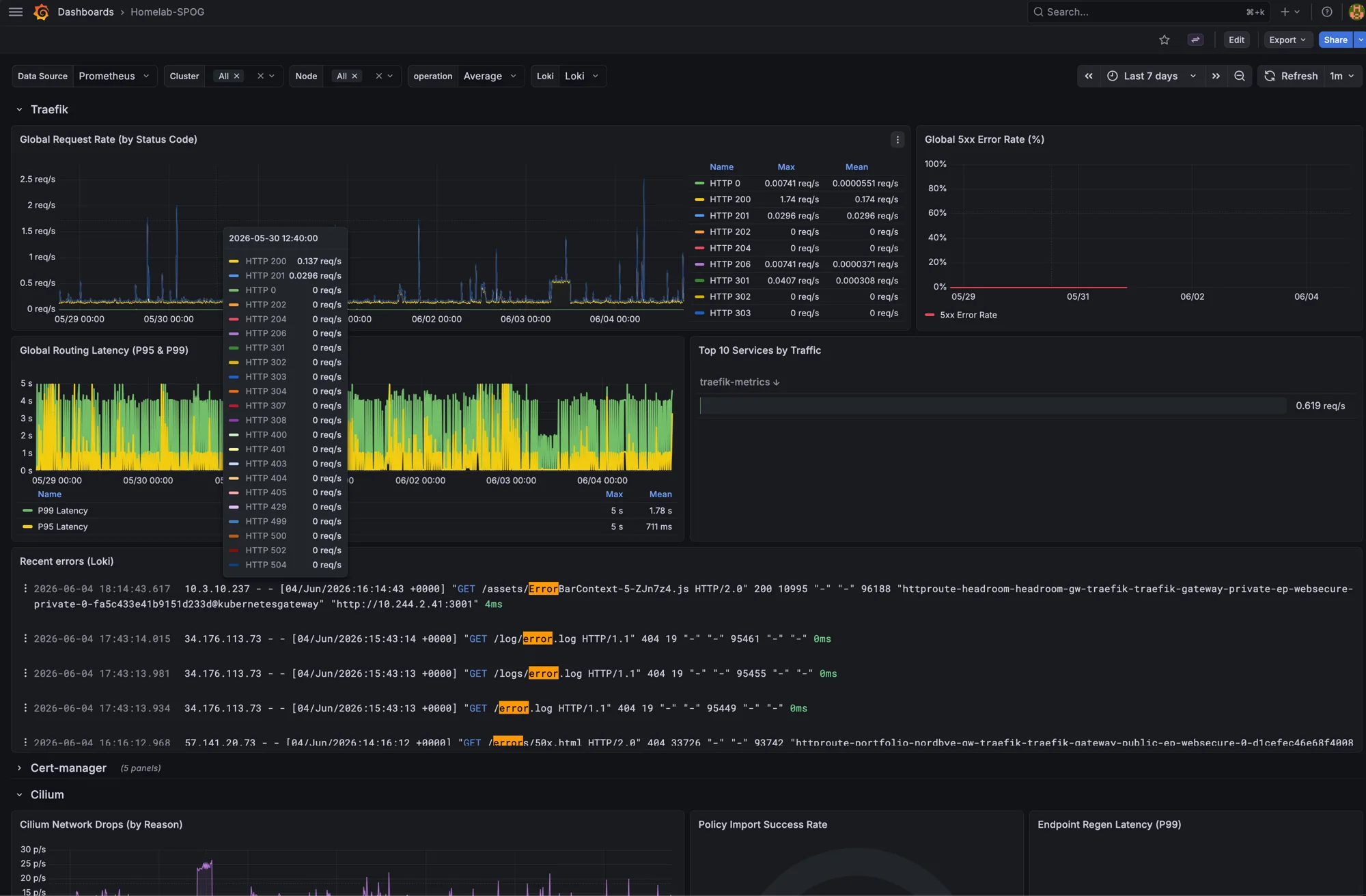1366x896 pixels.
Task: Open log menu for 17:43:13.981 entry
Action: [25, 673]
